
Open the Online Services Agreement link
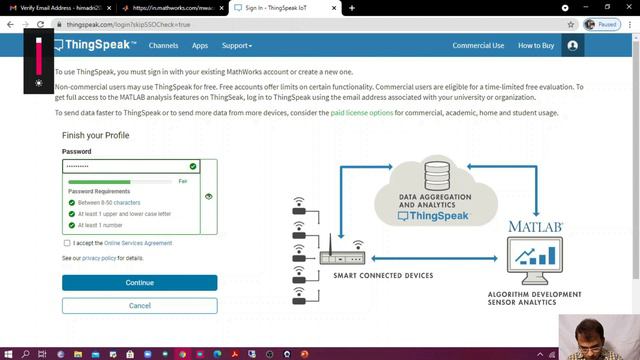tap(138, 243)
